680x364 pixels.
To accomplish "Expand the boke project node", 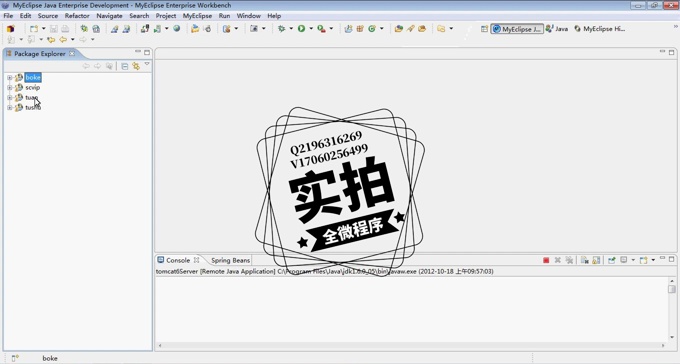I will coord(10,78).
